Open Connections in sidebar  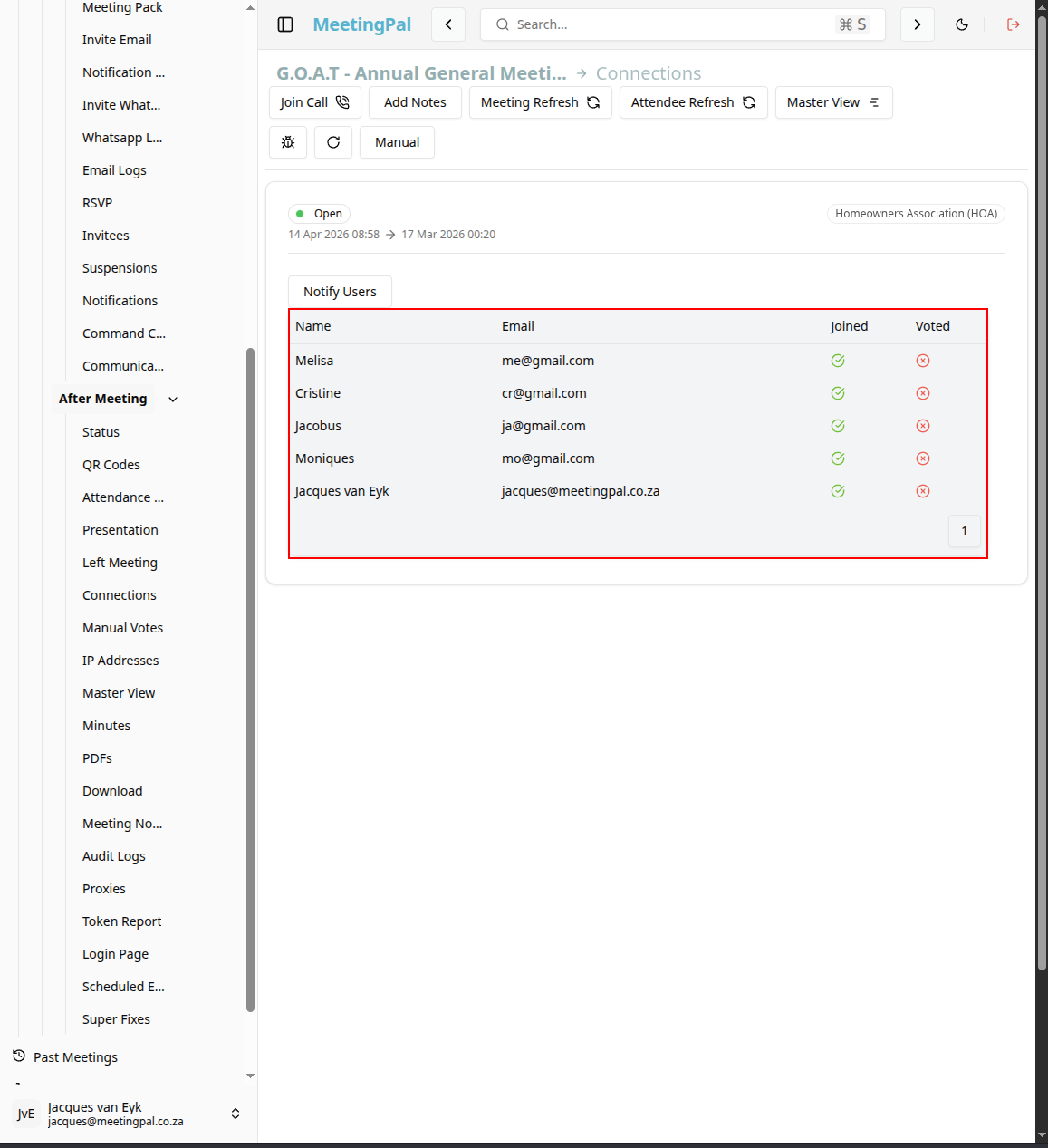[119, 595]
